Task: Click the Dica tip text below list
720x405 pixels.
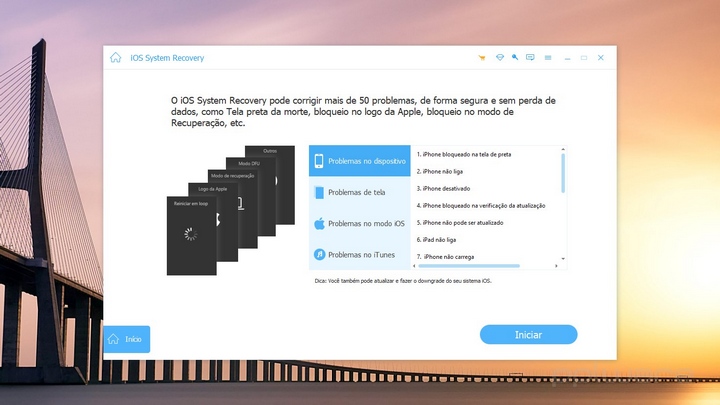Action: (403, 281)
